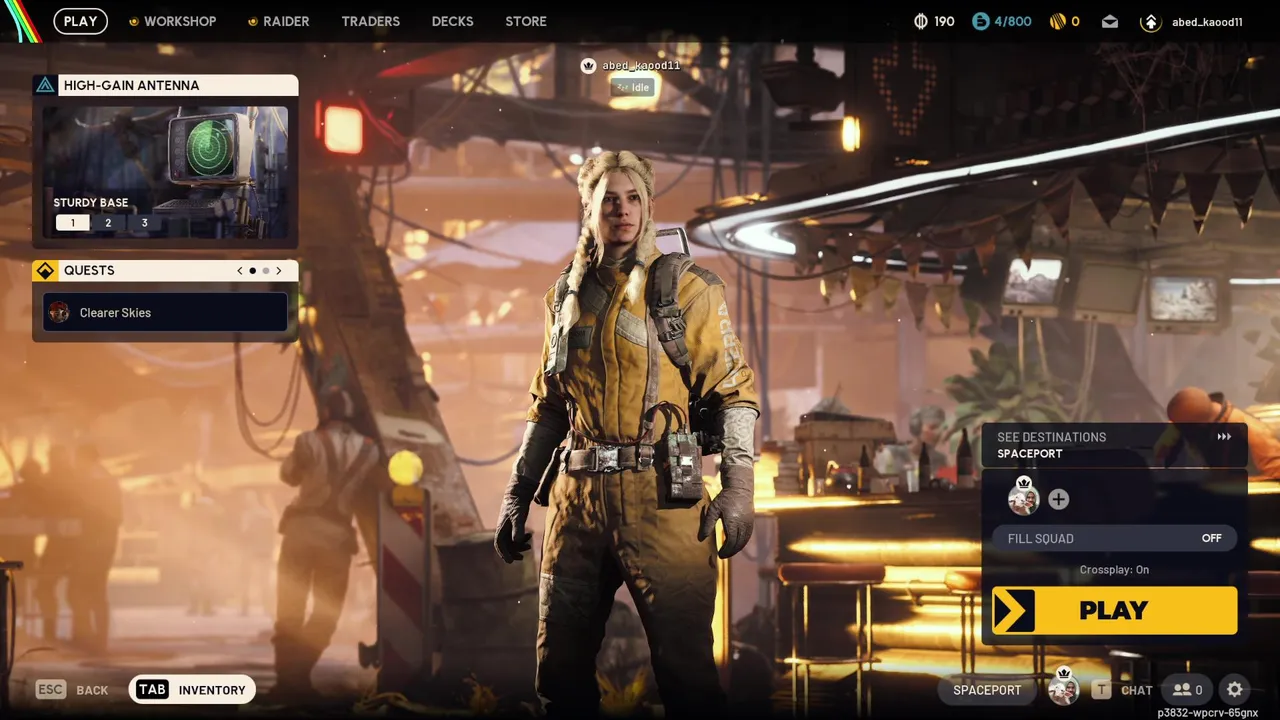
Task: Click the RAIDER notification dot icon
Action: tap(253, 21)
